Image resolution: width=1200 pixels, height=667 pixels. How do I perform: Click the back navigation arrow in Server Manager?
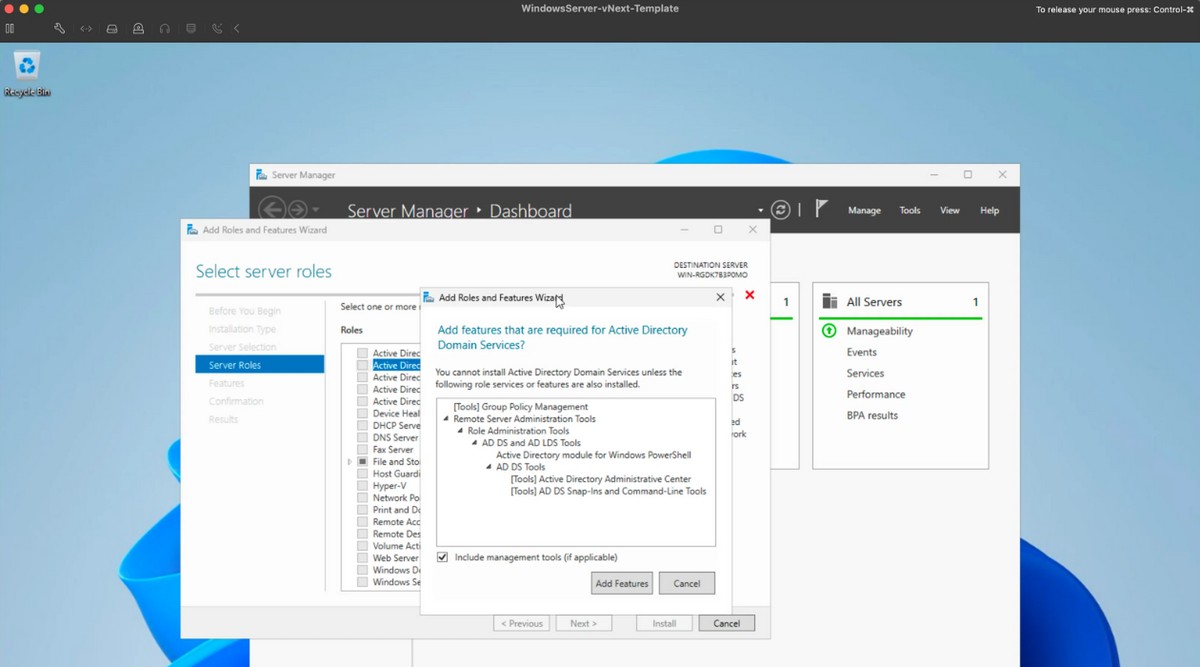(271, 209)
